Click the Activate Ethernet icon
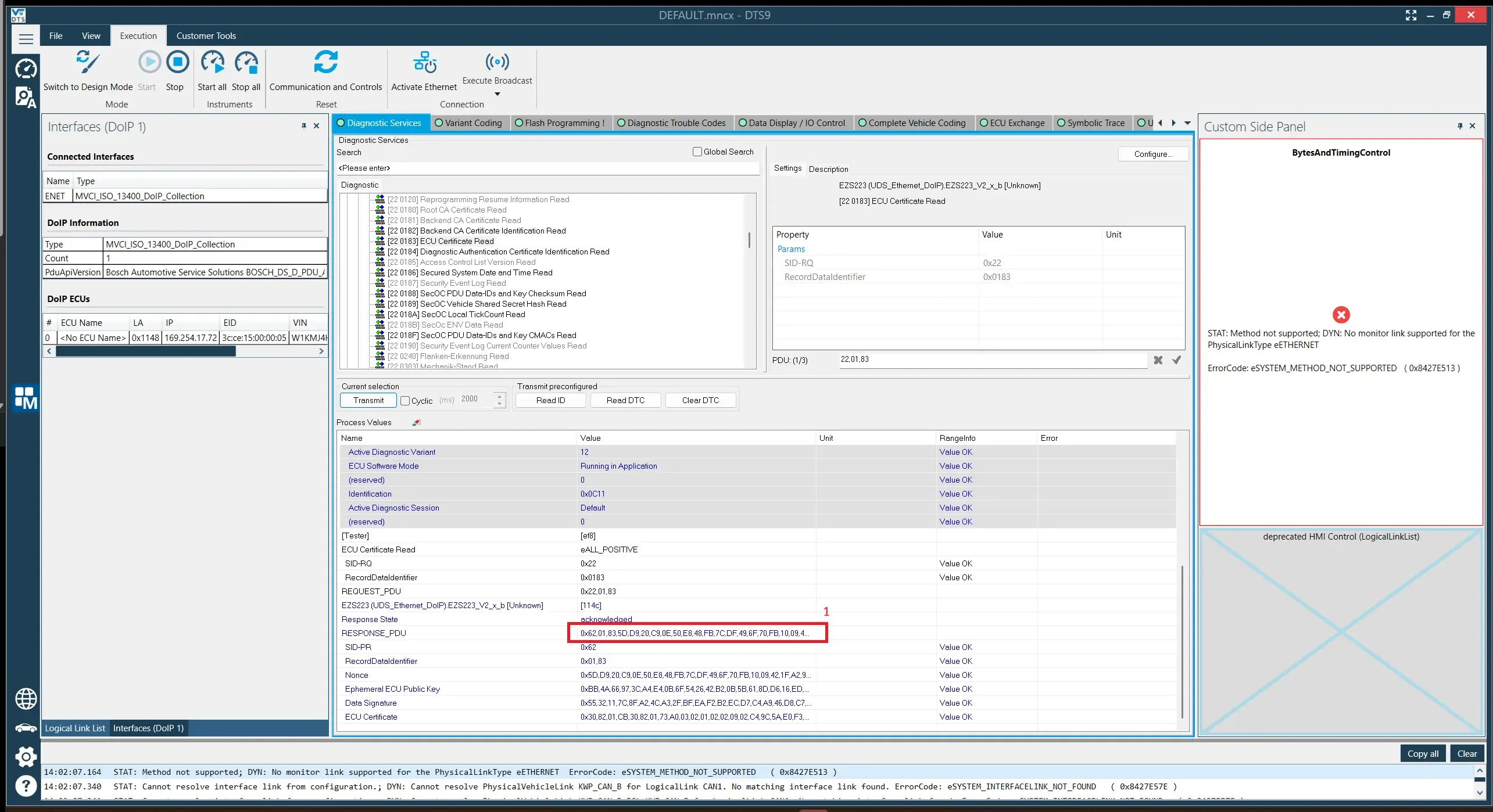Screen dimensions: 1493x812 [424, 63]
